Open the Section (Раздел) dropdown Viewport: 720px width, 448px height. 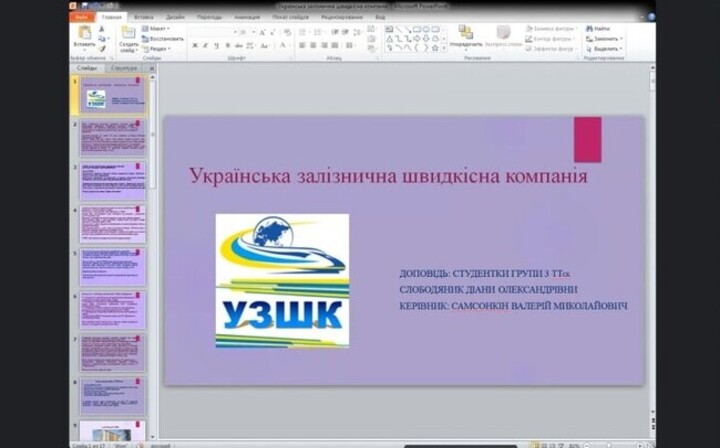(x=157, y=49)
